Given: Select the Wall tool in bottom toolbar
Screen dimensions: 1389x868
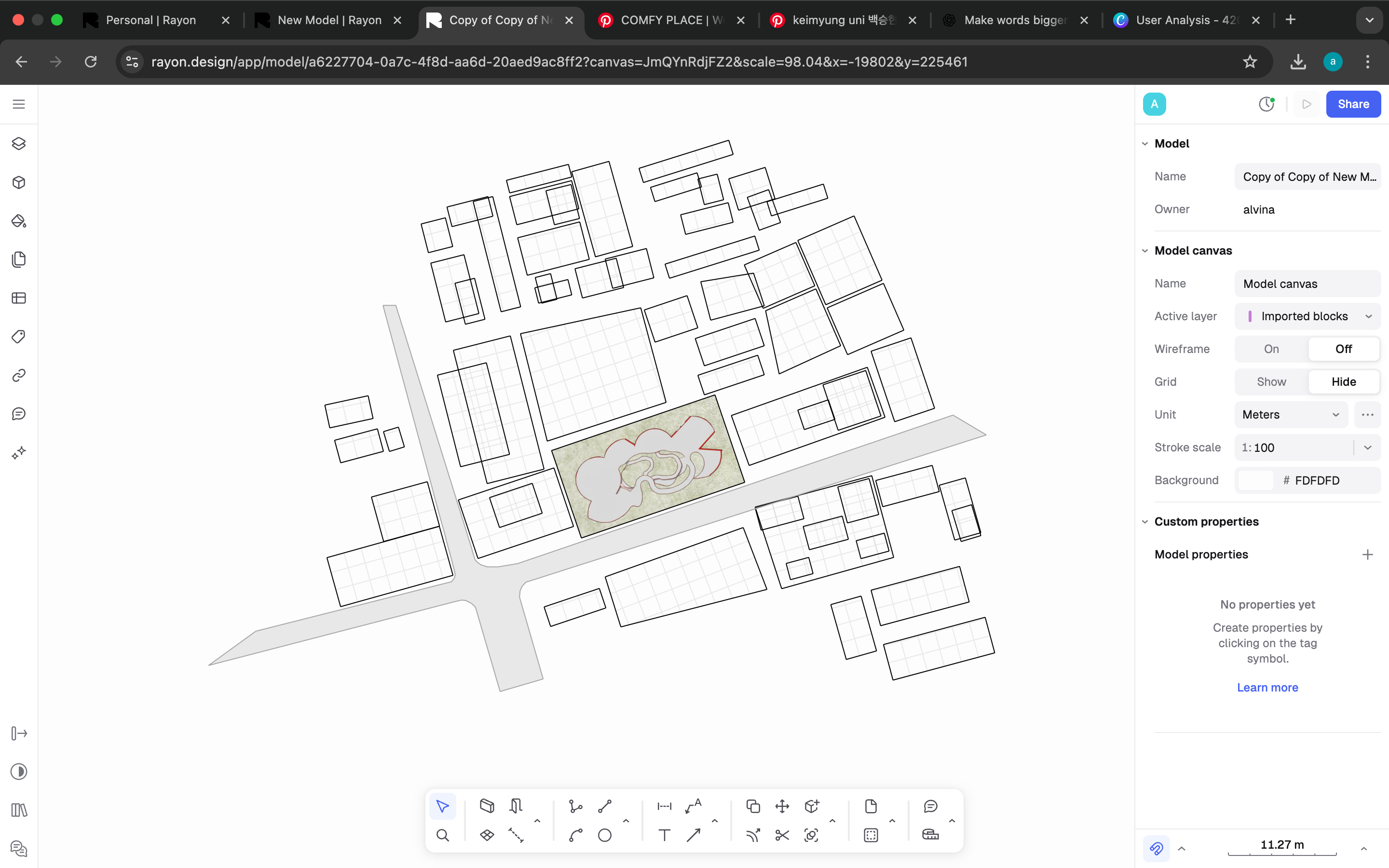Looking at the screenshot, I should click(x=487, y=806).
